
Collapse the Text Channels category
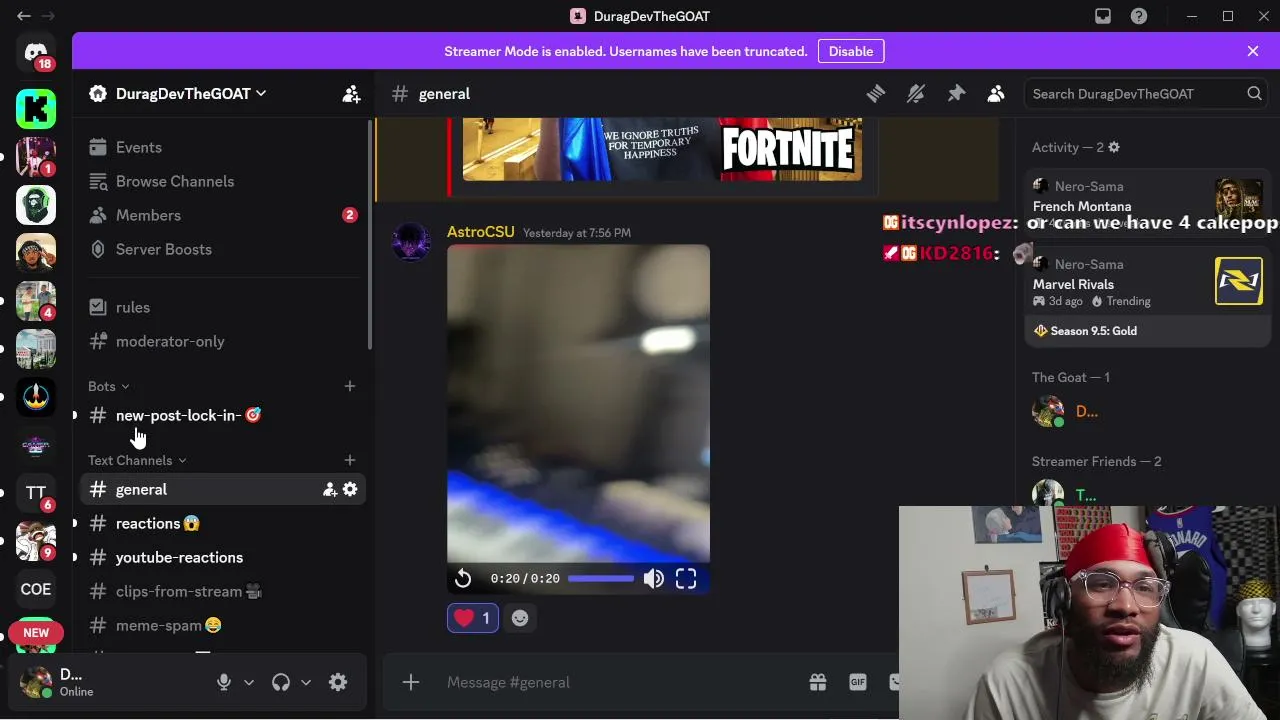click(138, 460)
